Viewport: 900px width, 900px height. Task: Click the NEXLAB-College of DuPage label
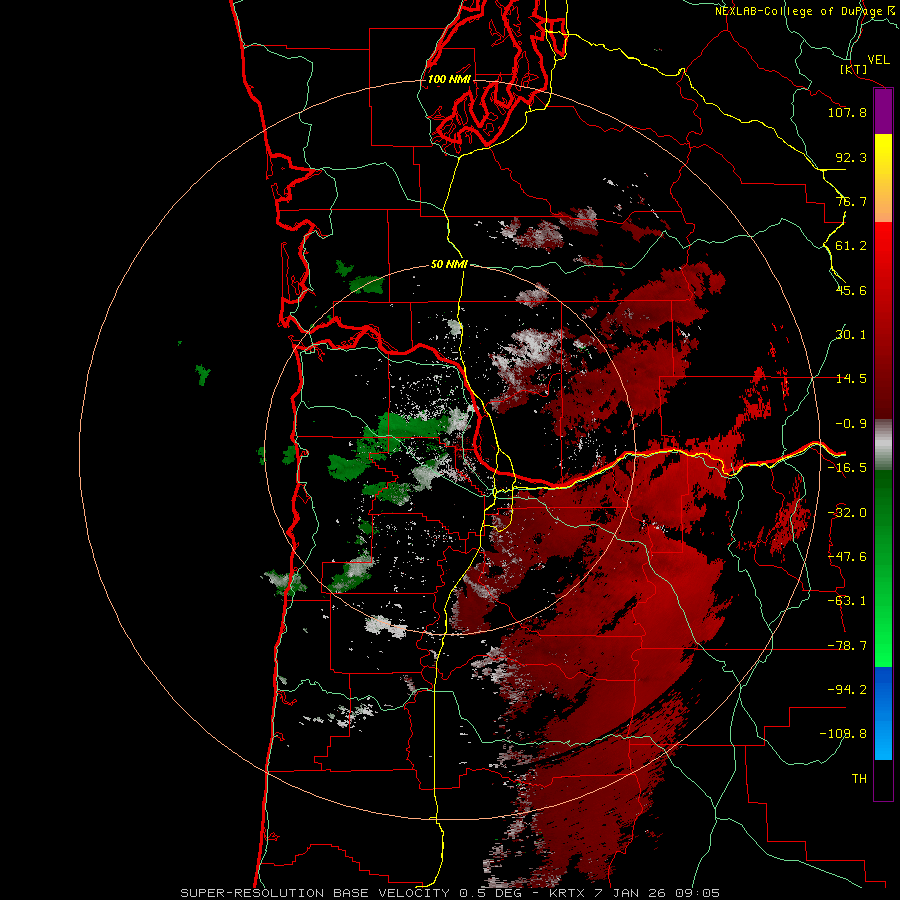click(804, 11)
